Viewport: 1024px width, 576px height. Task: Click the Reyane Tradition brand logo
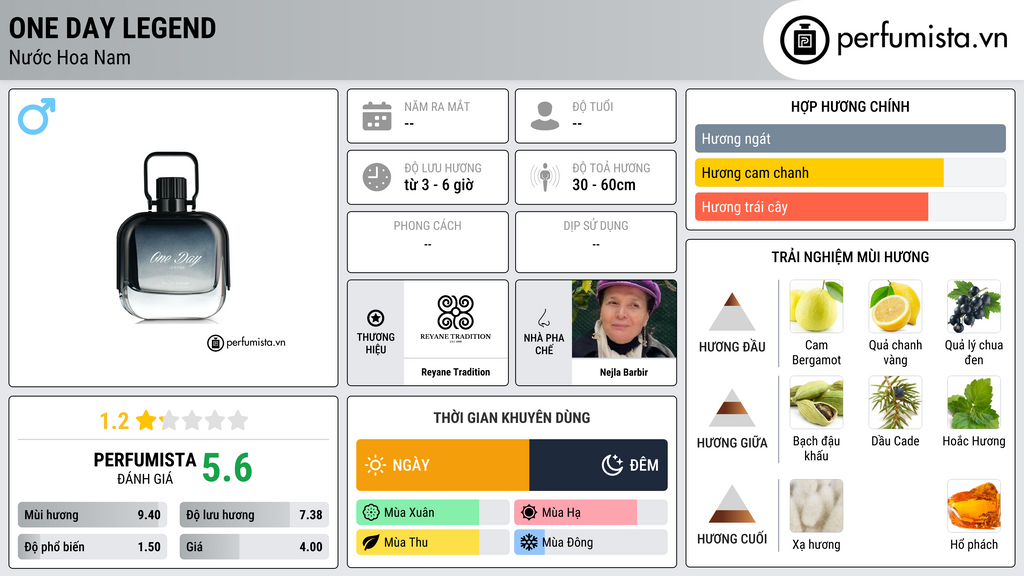455,318
